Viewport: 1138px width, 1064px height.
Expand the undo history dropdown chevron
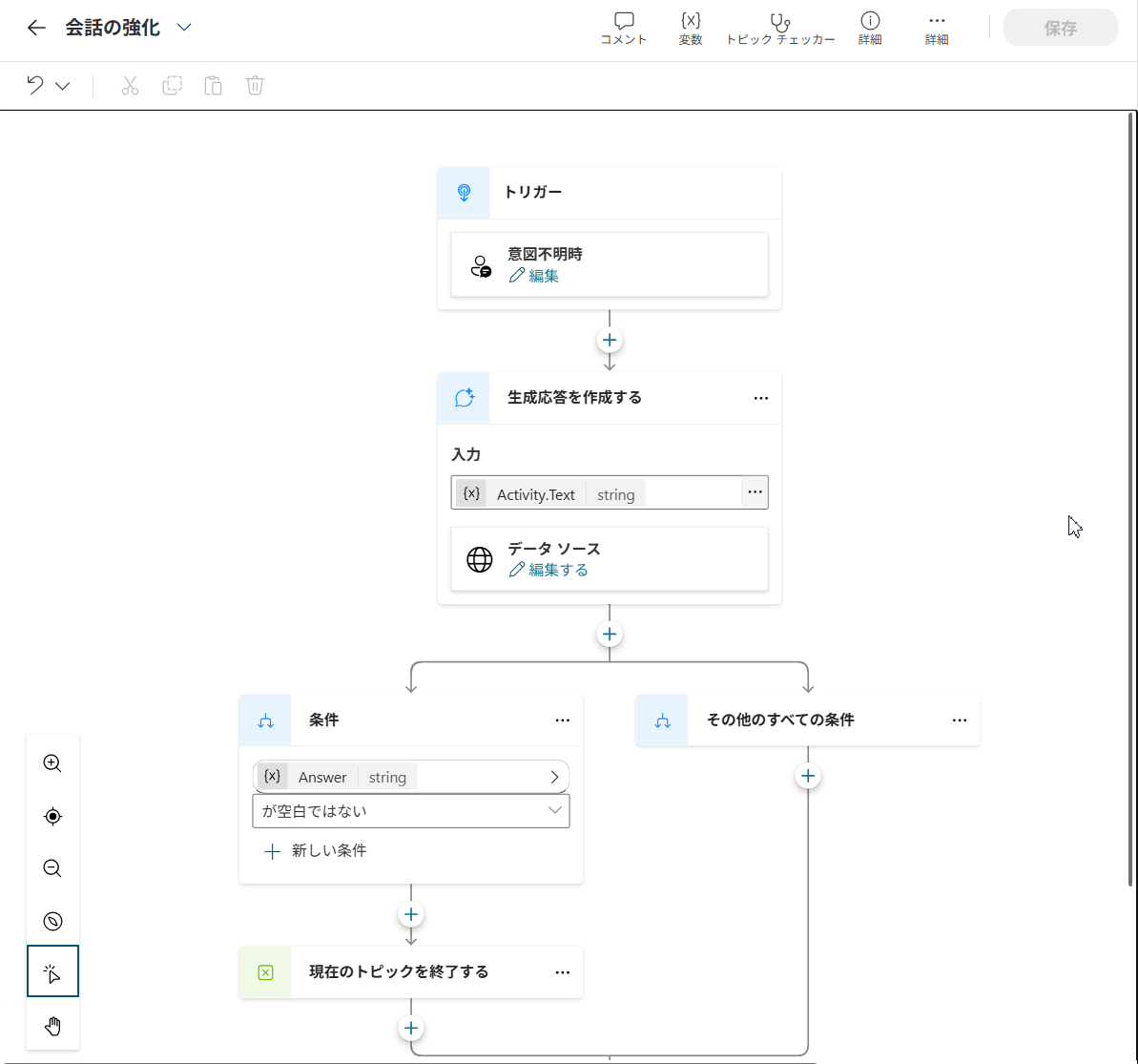63,87
